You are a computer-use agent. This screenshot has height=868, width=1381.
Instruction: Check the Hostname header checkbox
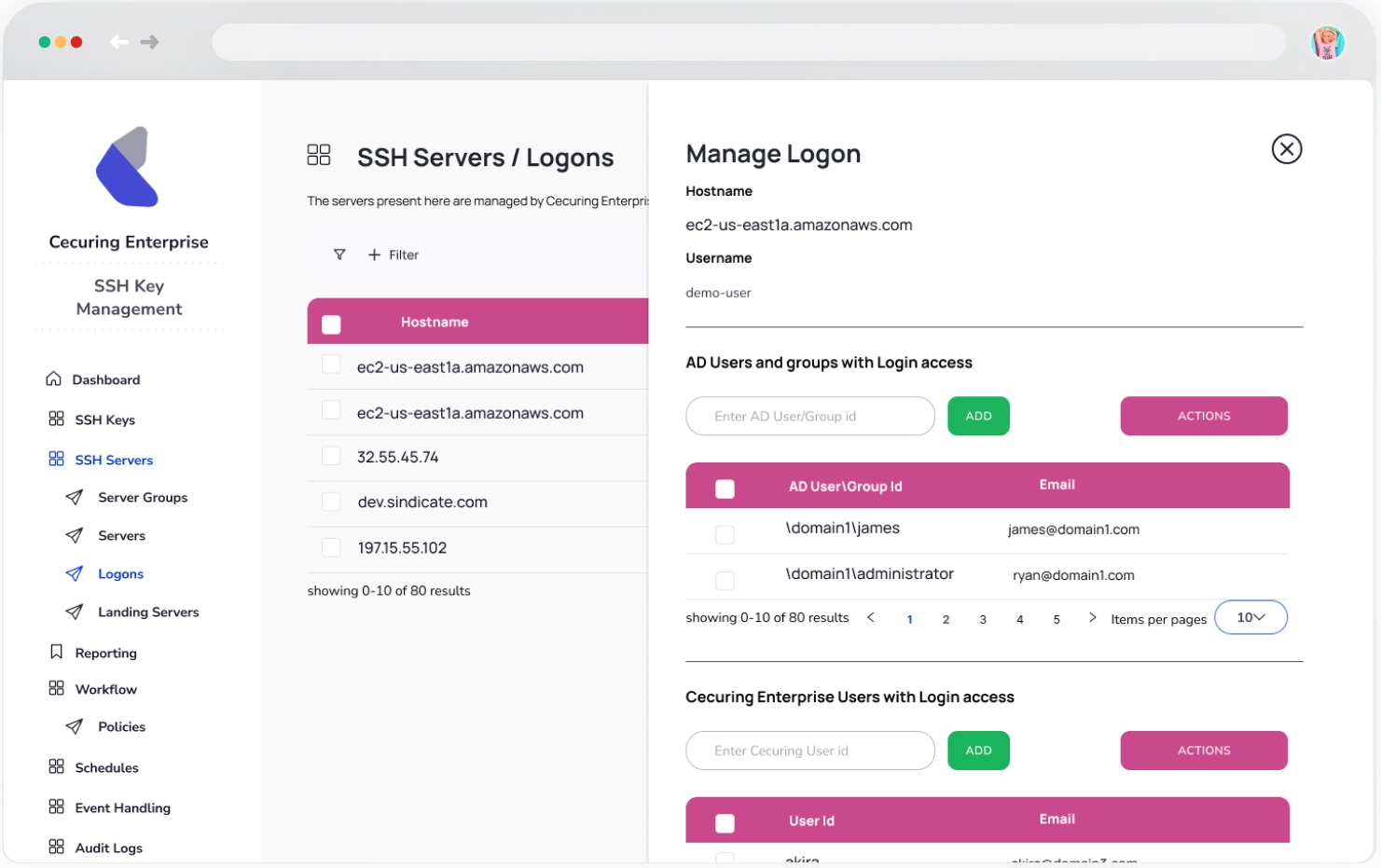point(331,322)
